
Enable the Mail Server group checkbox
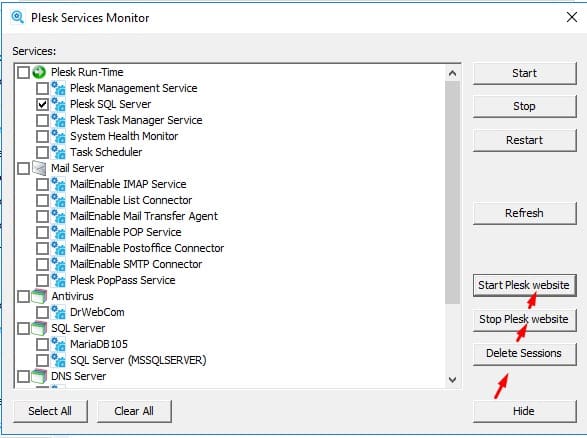point(23,168)
